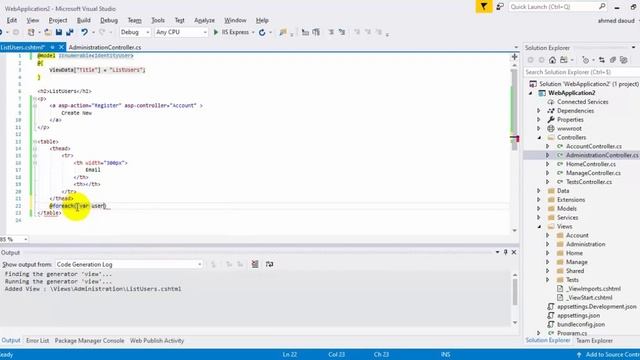Click the Decrease Indent toolbar icon

[x=305, y=32]
